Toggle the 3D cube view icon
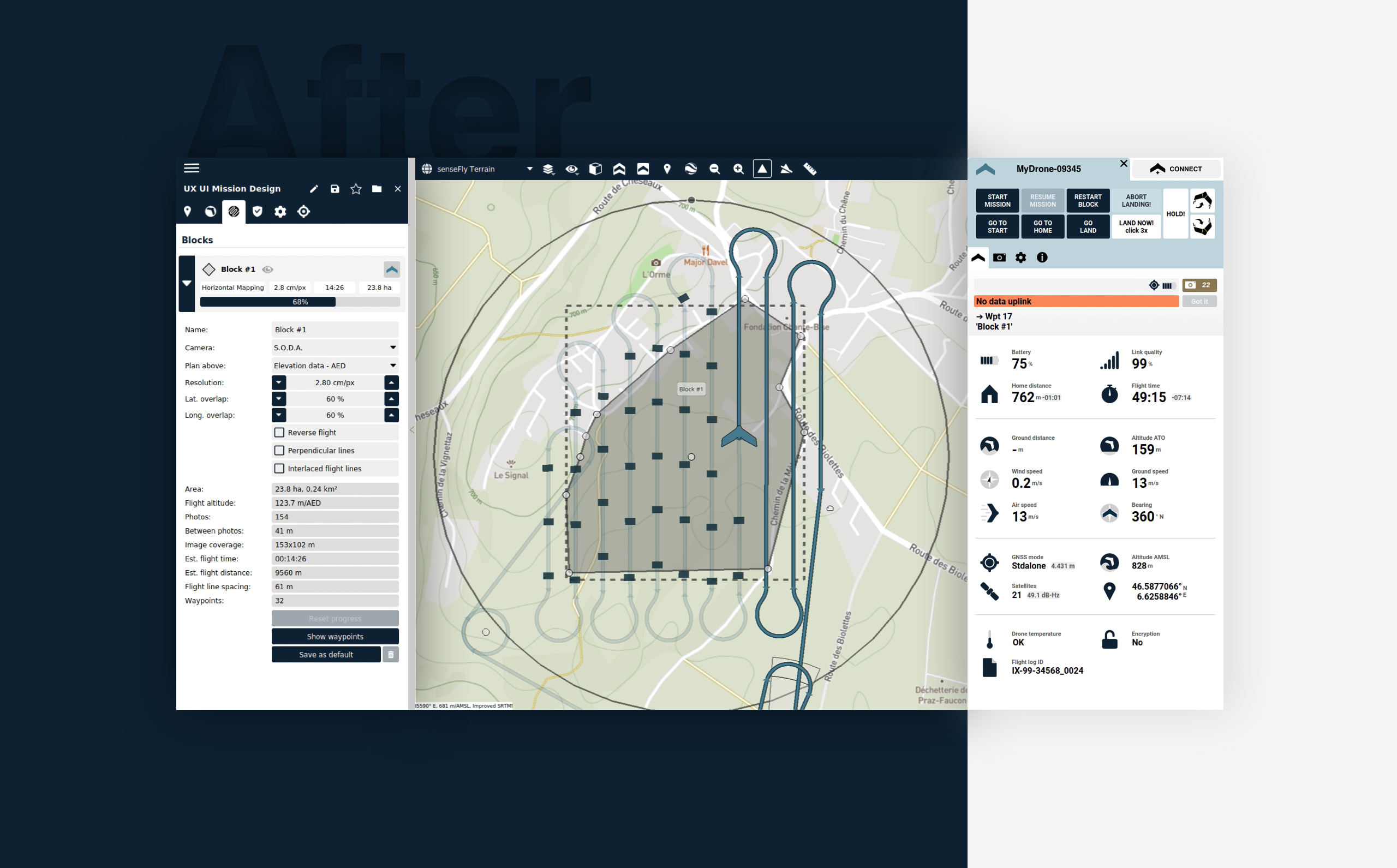Screen dimensions: 1397x868 click(595, 169)
